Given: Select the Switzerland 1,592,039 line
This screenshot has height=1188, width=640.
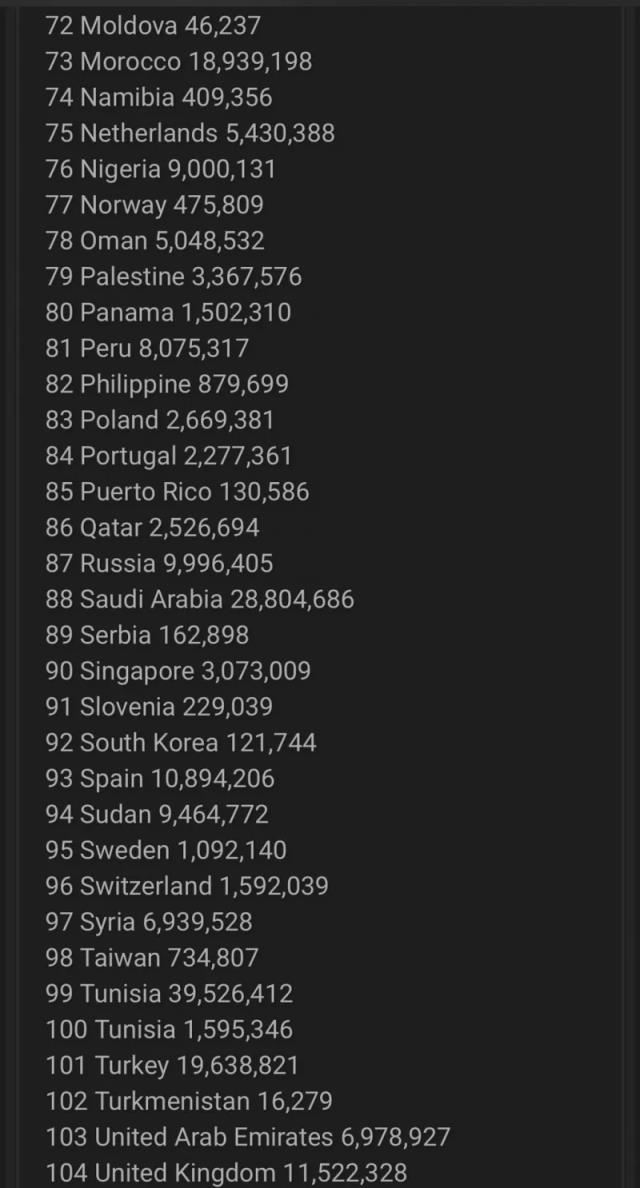Looking at the screenshot, I should click(x=186, y=887).
